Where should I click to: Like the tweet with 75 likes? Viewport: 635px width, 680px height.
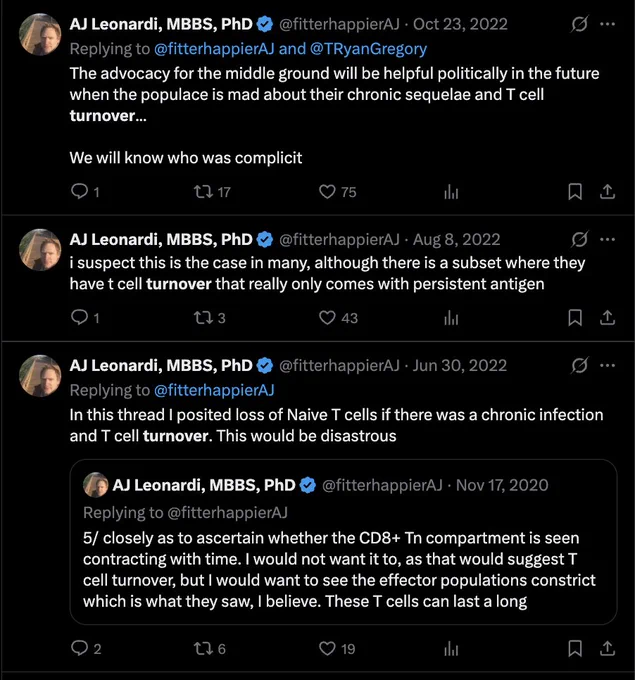click(x=327, y=191)
